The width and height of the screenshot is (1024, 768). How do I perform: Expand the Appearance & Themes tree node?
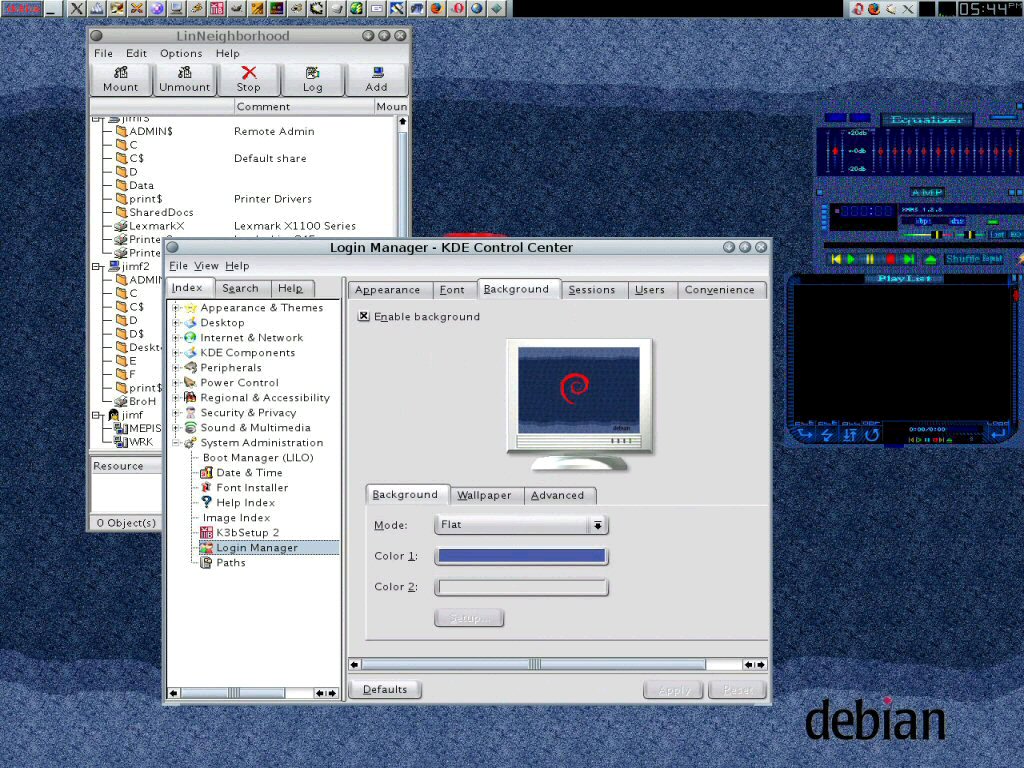176,308
